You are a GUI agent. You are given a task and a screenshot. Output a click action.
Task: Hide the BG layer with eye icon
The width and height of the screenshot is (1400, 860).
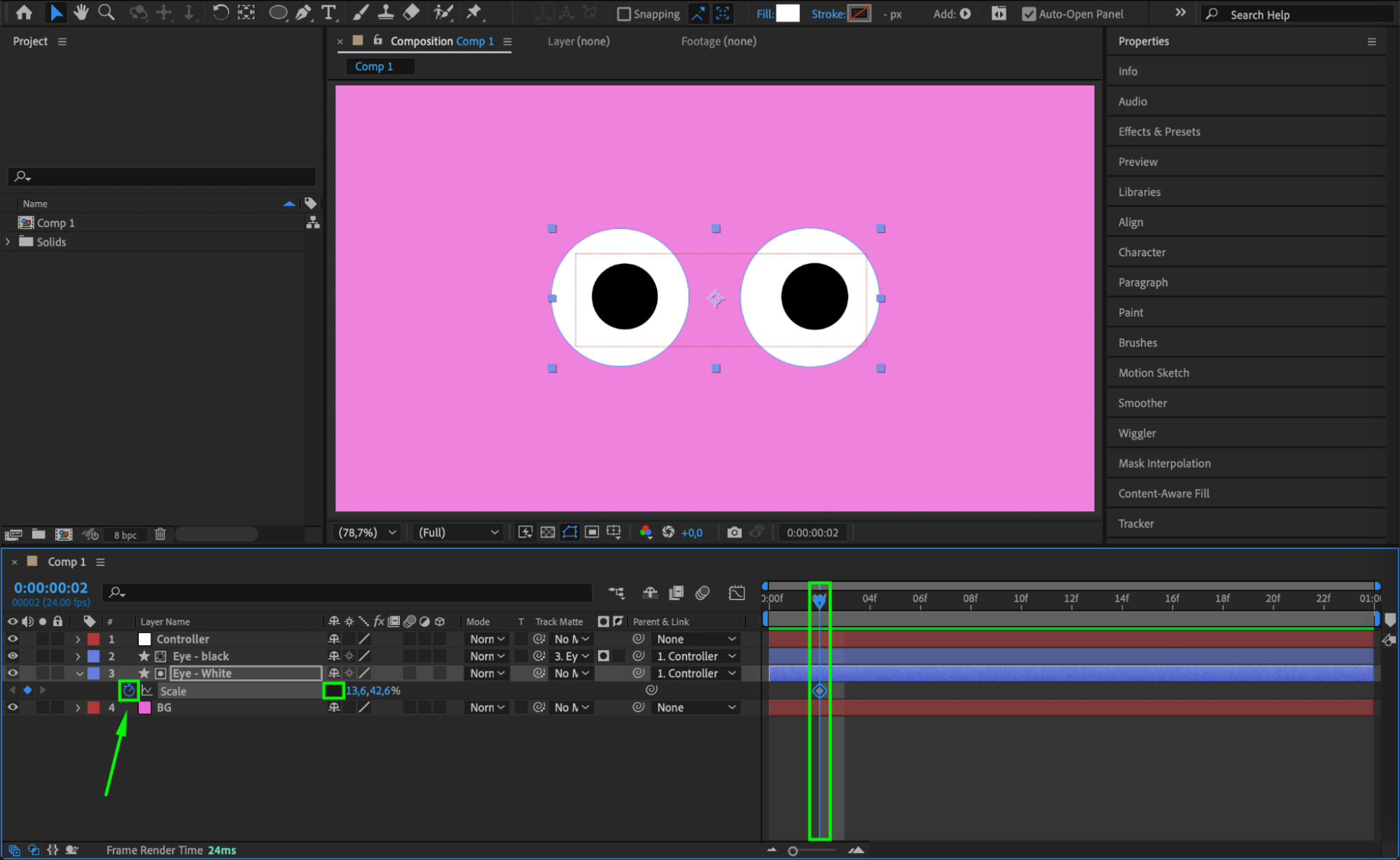[x=13, y=707]
